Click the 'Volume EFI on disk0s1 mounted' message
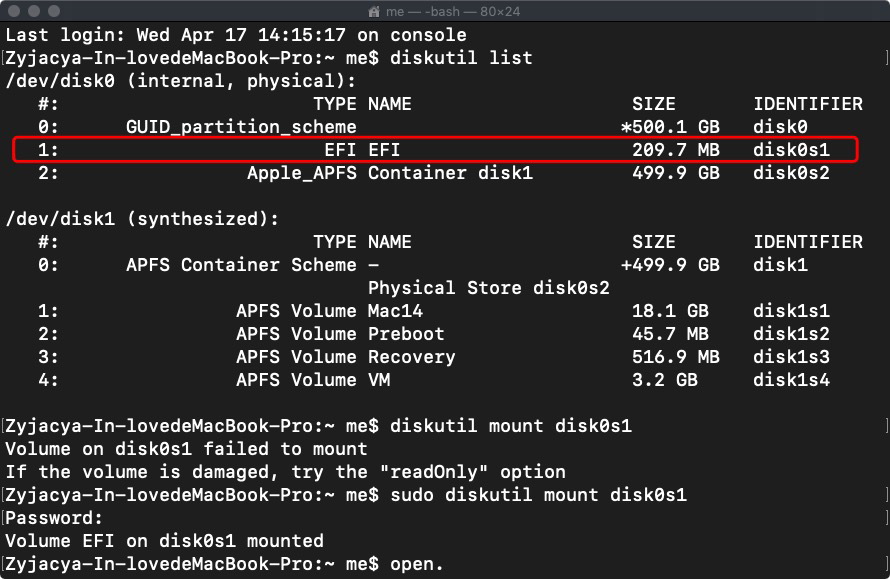Viewport: 890px width, 579px height. pyautogui.click(x=165, y=541)
